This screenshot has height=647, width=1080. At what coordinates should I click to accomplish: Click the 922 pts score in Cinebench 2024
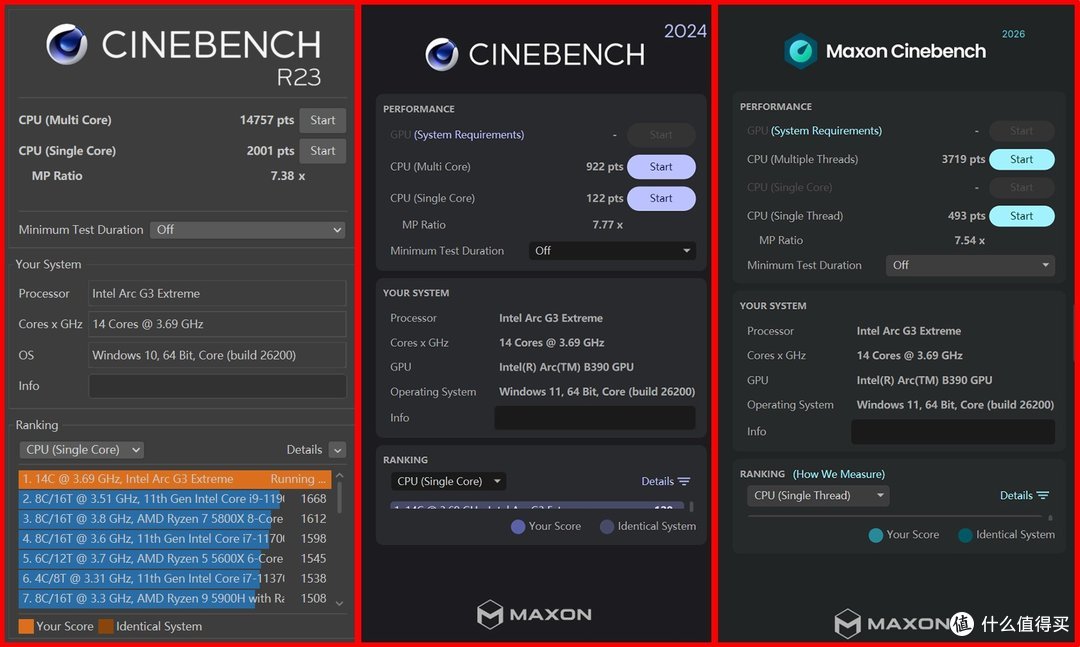(605, 167)
